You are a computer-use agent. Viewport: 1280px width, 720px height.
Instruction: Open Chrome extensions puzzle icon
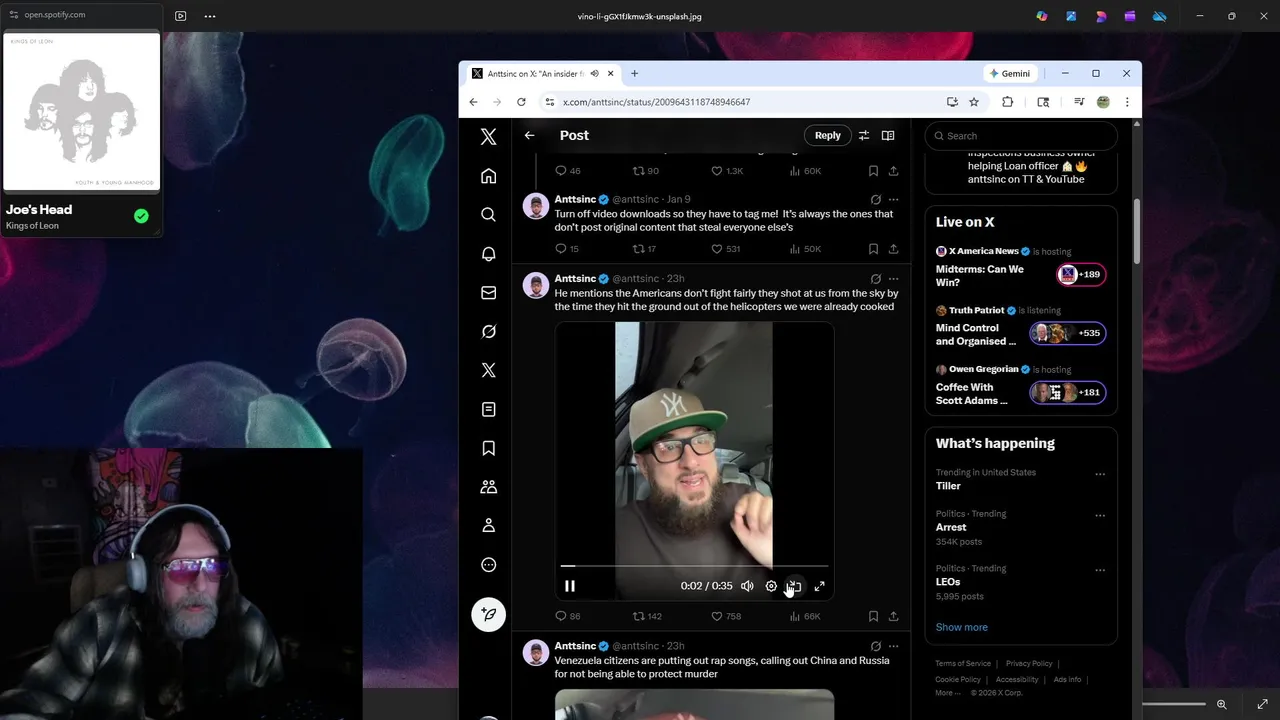coord(1007,102)
